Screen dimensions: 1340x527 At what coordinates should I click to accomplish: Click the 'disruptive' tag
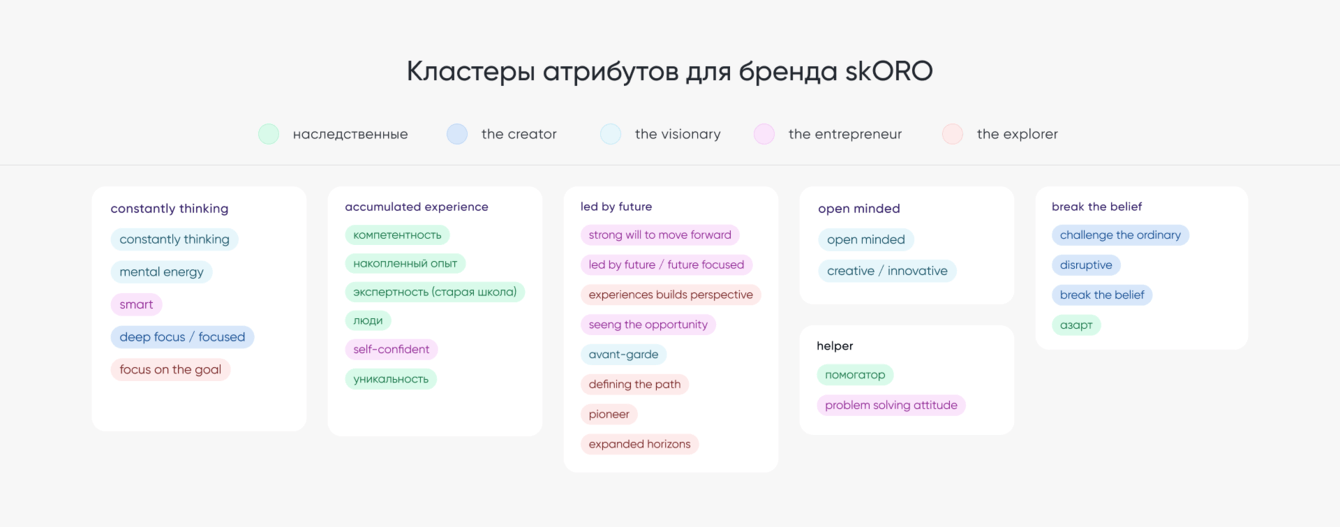[1086, 265]
